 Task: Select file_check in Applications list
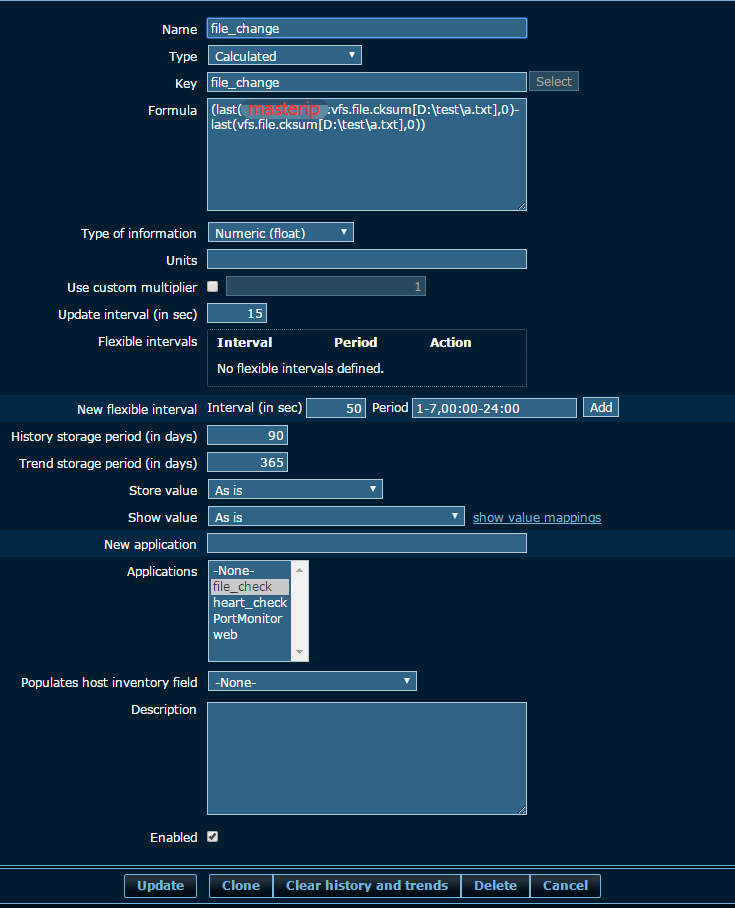[x=250, y=587]
